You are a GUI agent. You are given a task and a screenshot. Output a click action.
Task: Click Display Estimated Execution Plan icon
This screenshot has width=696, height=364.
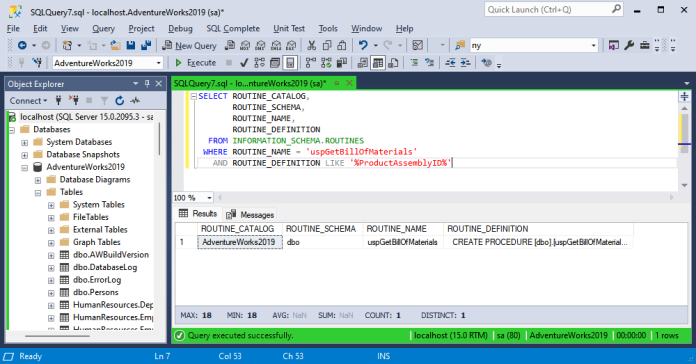pyautogui.click(x=259, y=63)
